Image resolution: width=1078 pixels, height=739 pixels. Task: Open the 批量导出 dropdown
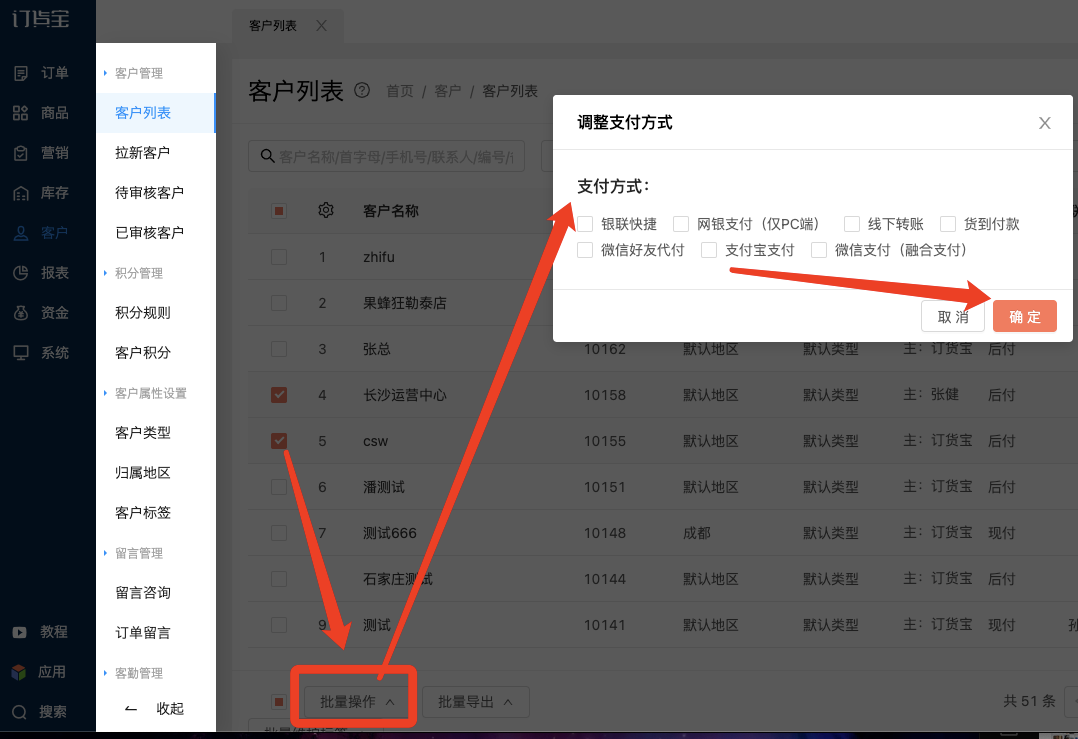coord(476,702)
